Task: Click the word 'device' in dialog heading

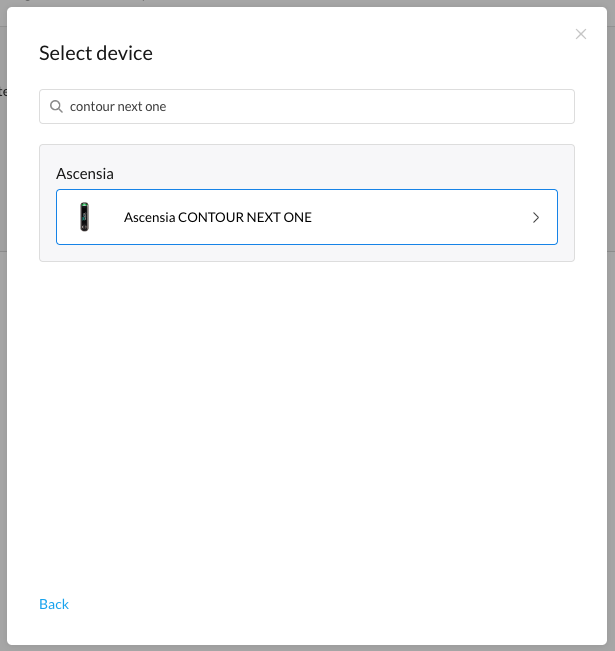Action: pos(125,53)
